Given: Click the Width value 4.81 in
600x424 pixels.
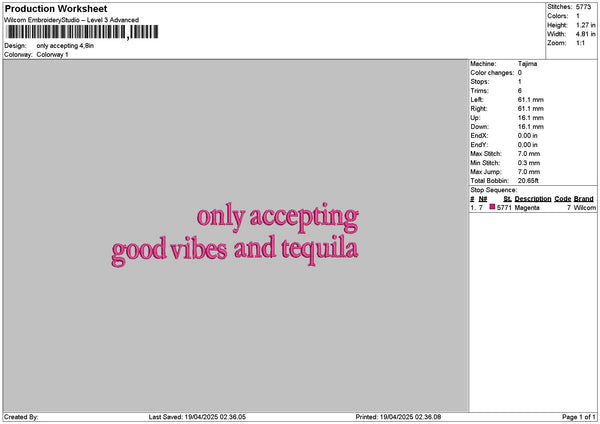Looking at the screenshot, I should point(585,34).
